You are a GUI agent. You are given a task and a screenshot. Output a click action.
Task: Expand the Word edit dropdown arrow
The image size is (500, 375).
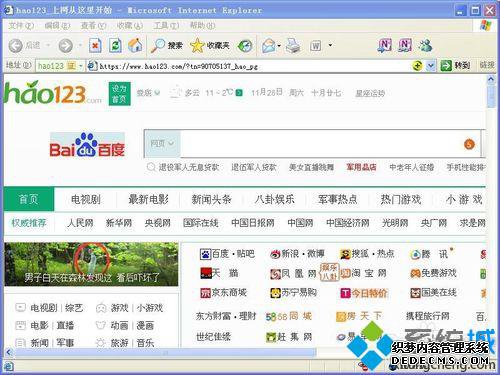[330, 45]
